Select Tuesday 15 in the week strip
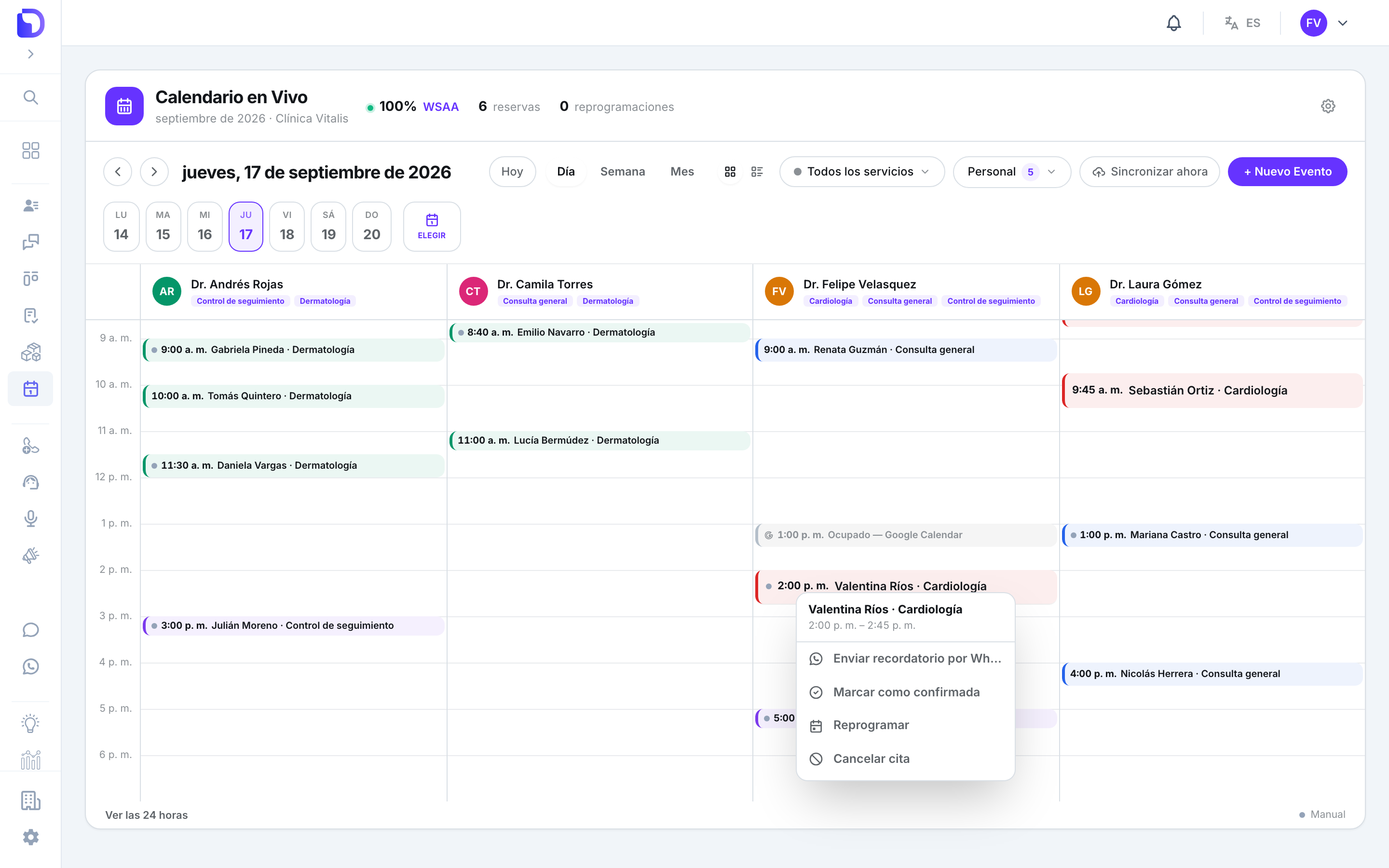Image resolution: width=1389 pixels, height=868 pixels. (x=163, y=226)
